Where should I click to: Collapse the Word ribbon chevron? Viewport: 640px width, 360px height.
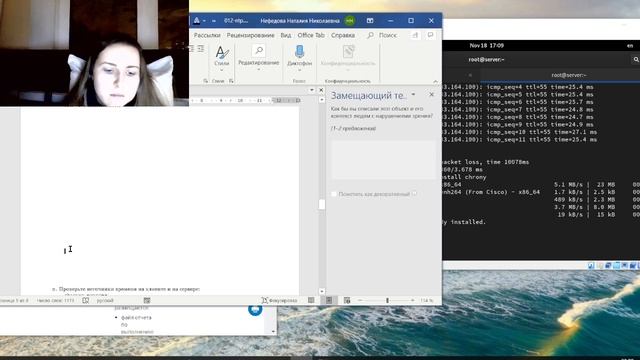435,82
